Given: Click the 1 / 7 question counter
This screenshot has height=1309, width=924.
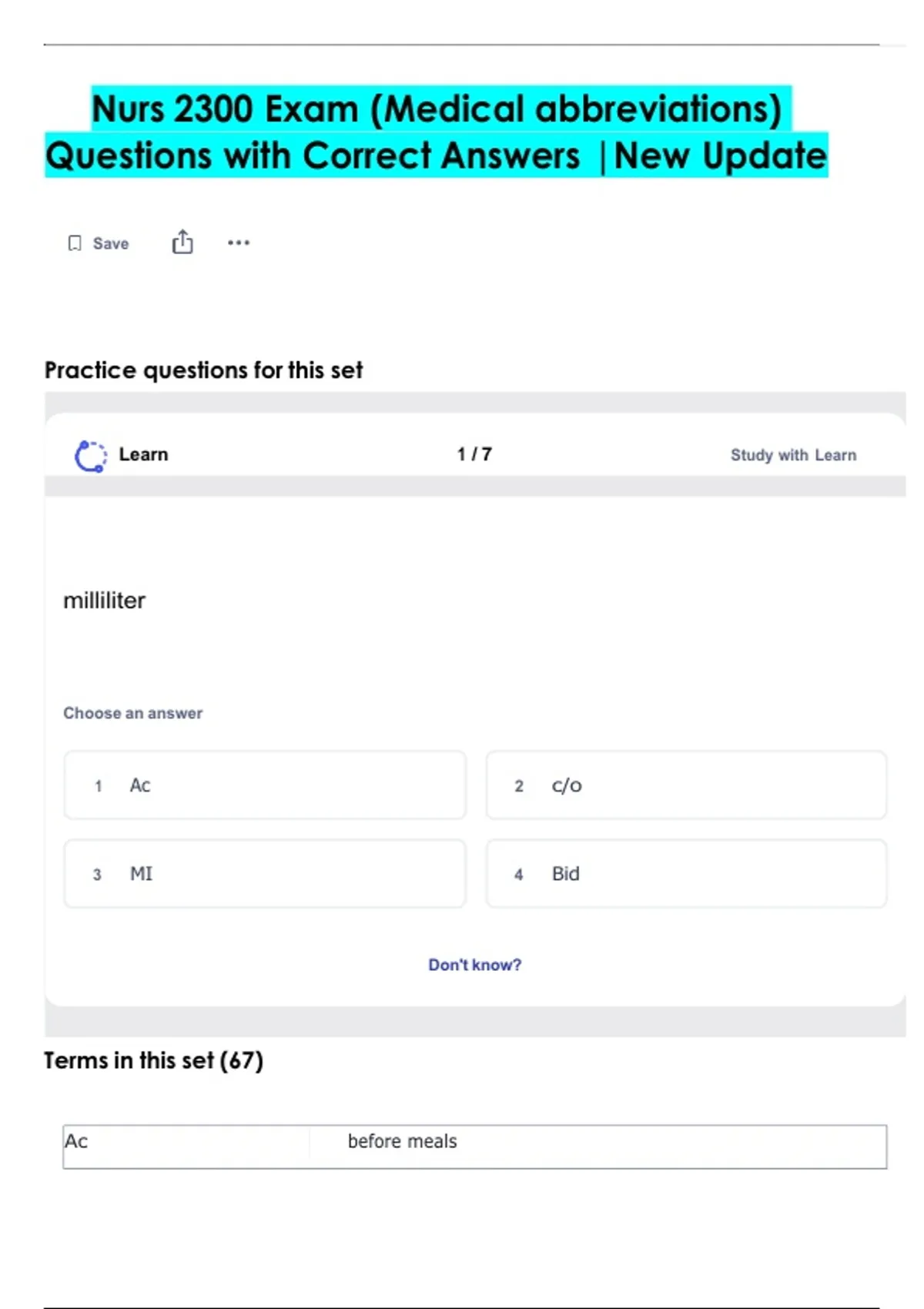Looking at the screenshot, I should pos(474,454).
